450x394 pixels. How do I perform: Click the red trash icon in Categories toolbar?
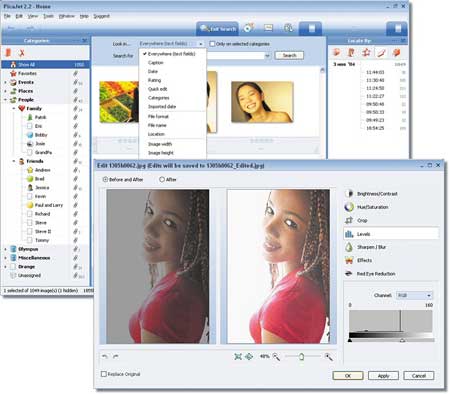(x=9, y=53)
